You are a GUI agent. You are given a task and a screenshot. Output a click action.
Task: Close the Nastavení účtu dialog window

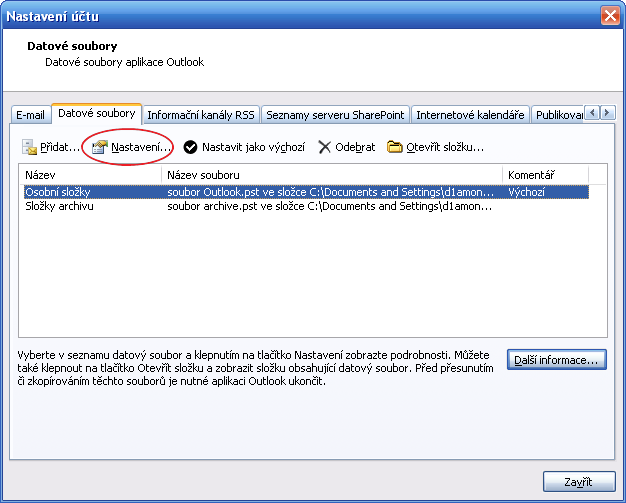point(610,16)
